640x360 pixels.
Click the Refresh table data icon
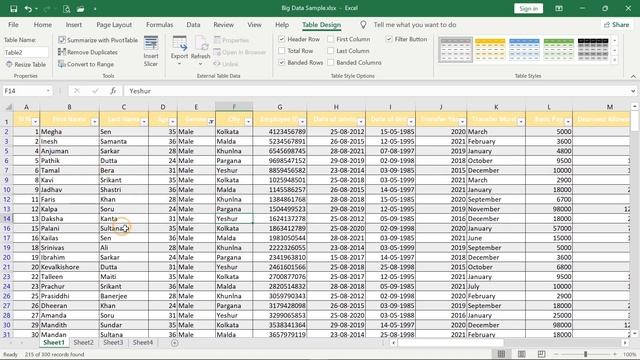[x=200, y=51]
